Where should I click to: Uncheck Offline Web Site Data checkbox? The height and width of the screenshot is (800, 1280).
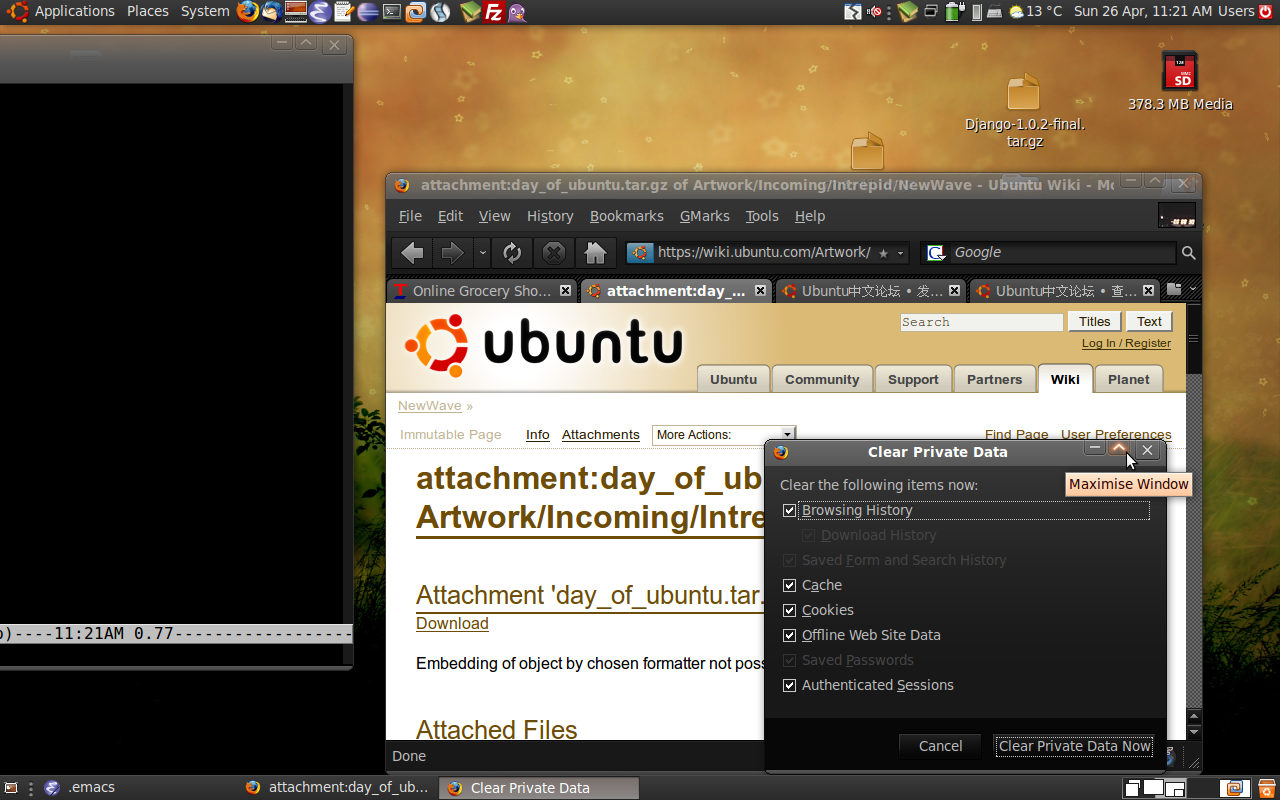point(789,635)
